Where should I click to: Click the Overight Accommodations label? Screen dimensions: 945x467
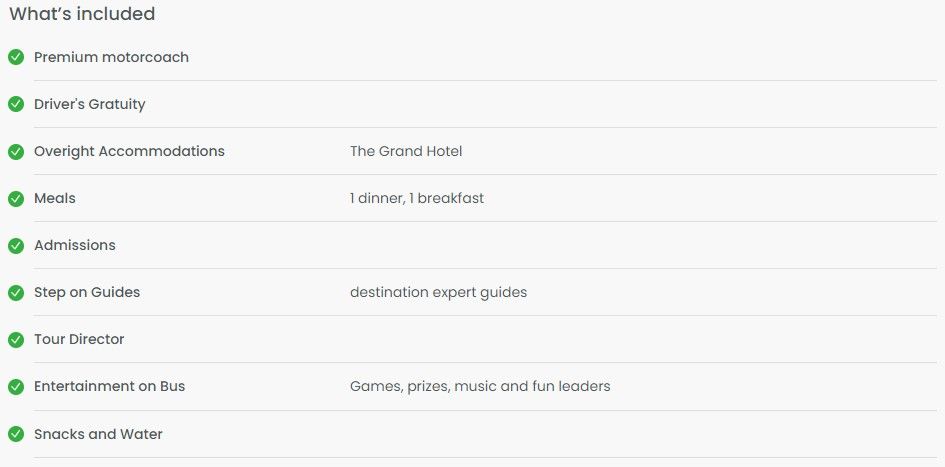129,151
